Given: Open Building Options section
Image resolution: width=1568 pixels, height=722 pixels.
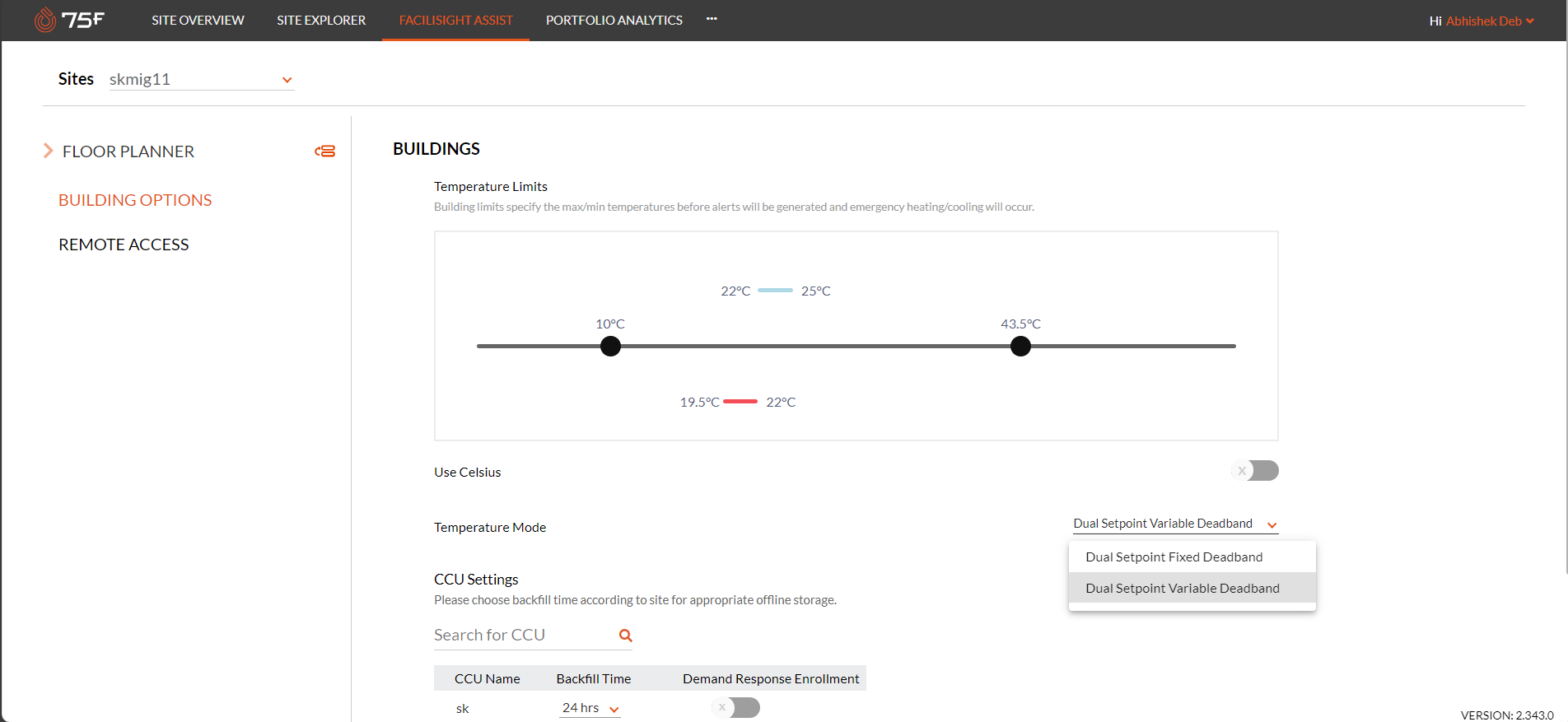Looking at the screenshot, I should click(x=135, y=200).
